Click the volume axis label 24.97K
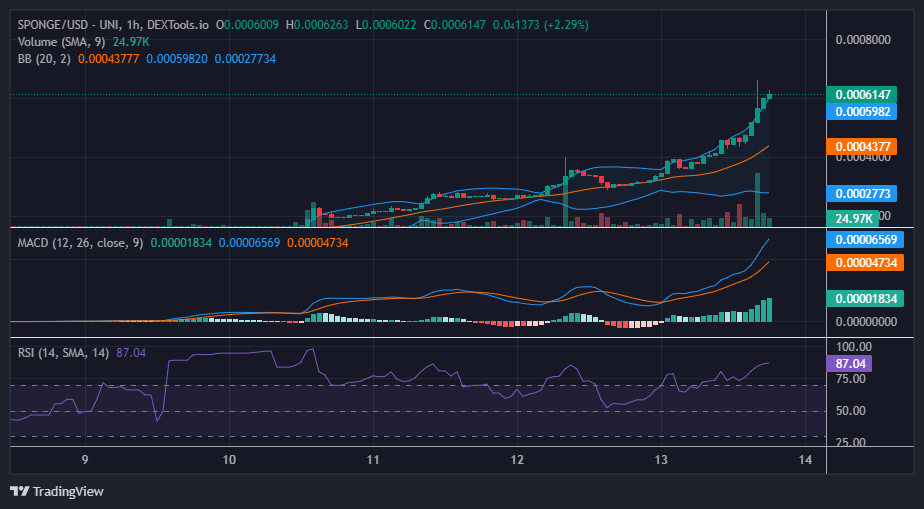The image size is (924, 509). (x=852, y=218)
